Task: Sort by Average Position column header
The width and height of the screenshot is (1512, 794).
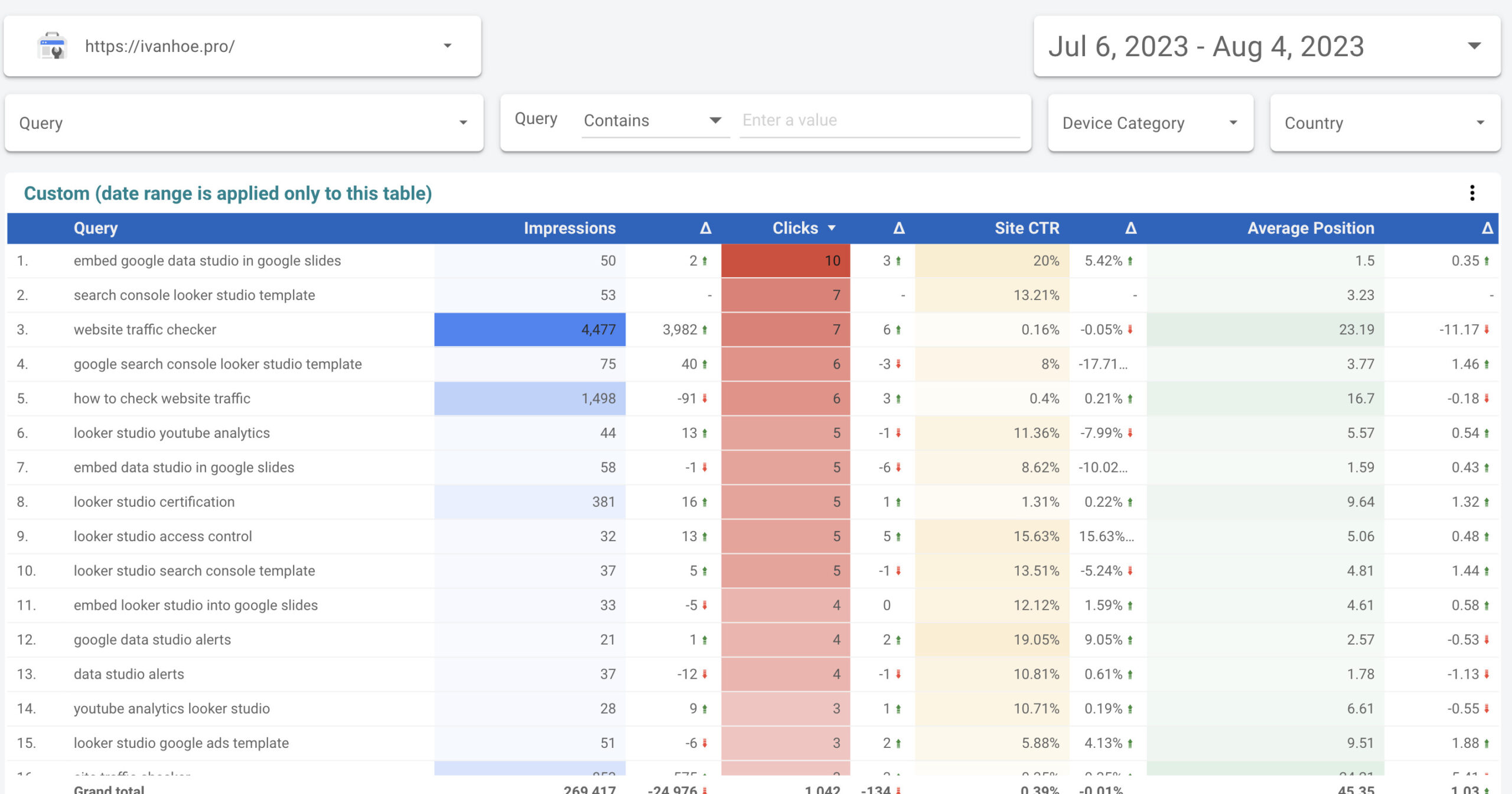Action: click(1310, 228)
